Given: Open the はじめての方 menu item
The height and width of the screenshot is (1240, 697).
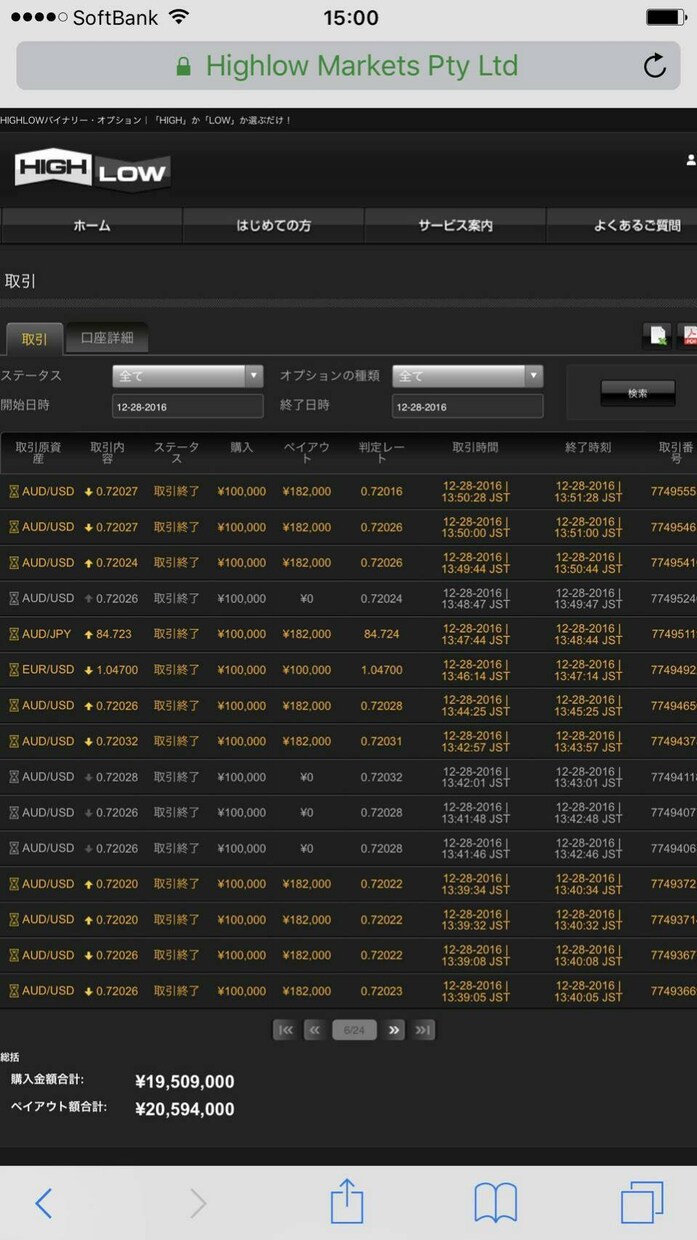Looking at the screenshot, I should (x=273, y=226).
